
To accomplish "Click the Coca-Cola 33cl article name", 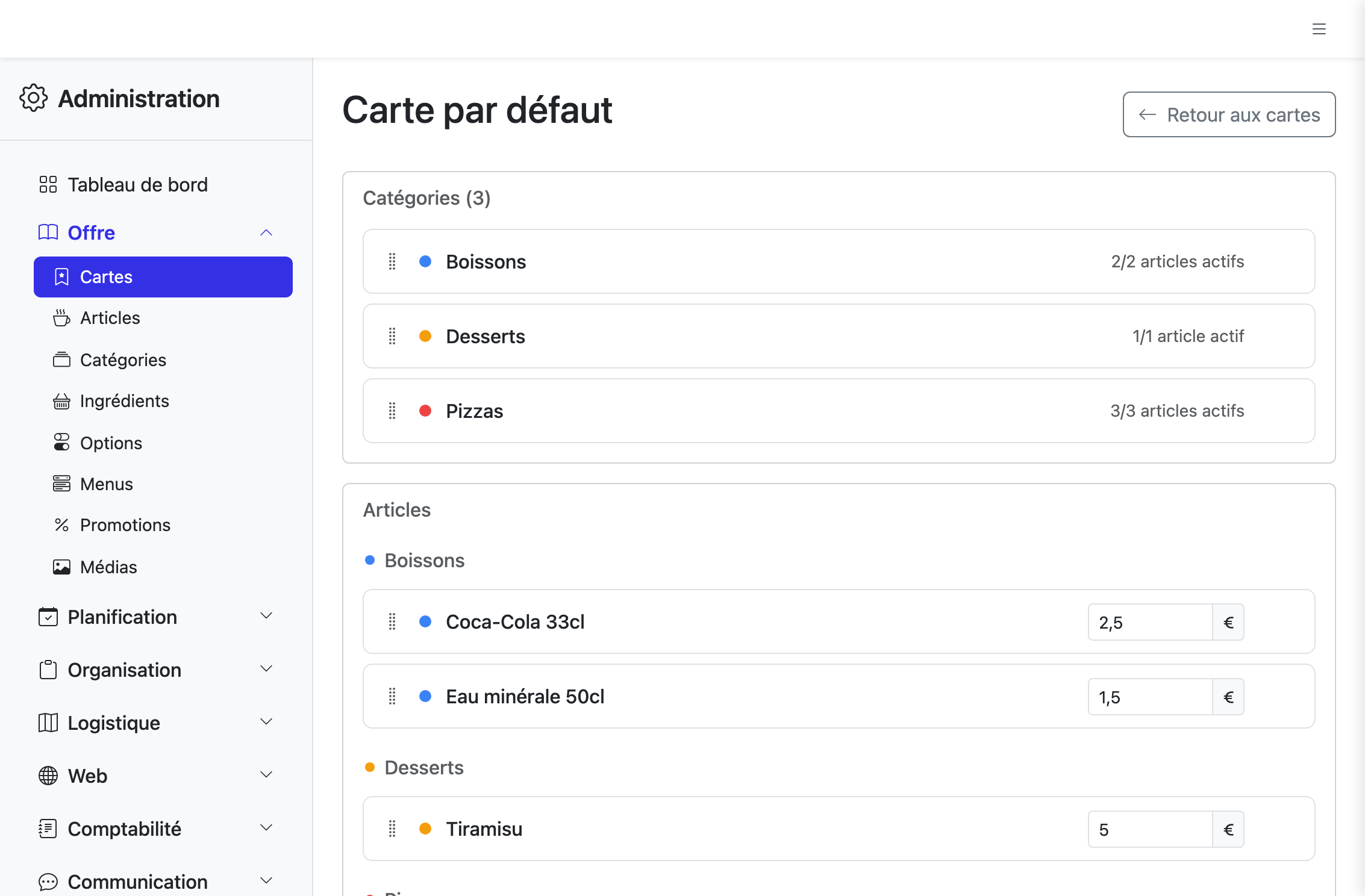I will (516, 621).
